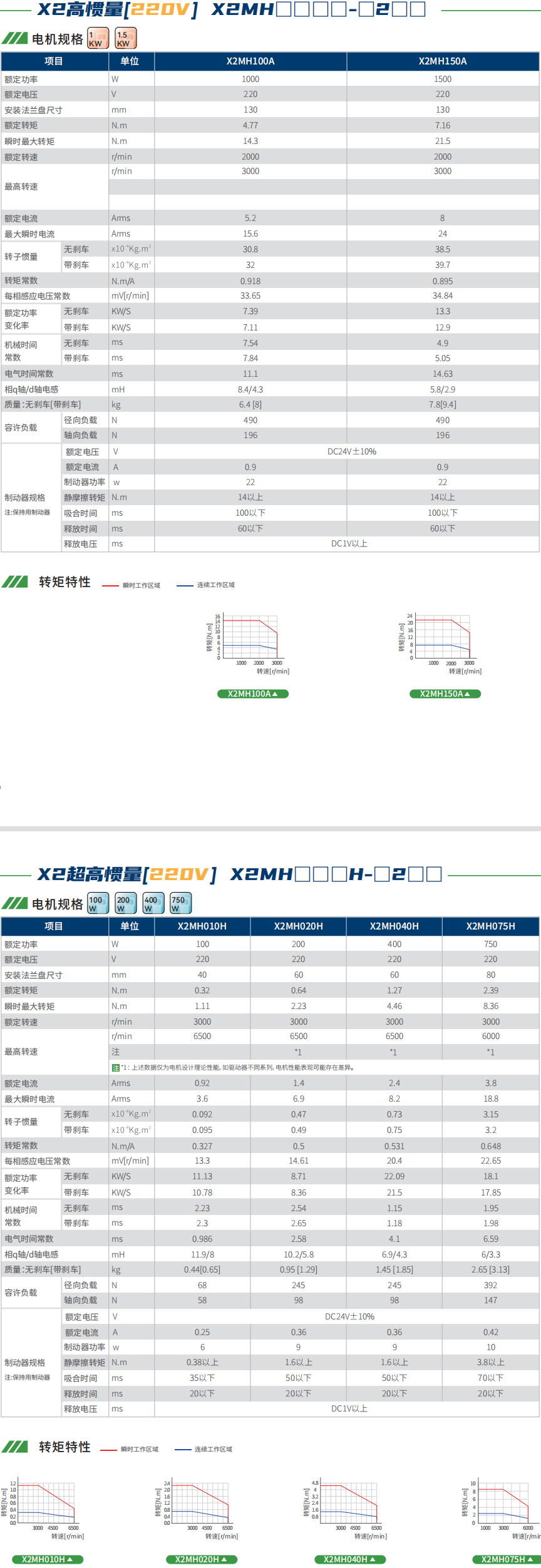Viewport: 541px width, 1568px height.
Task: Click the 1.5 KW power badge icon
Action: (125, 38)
